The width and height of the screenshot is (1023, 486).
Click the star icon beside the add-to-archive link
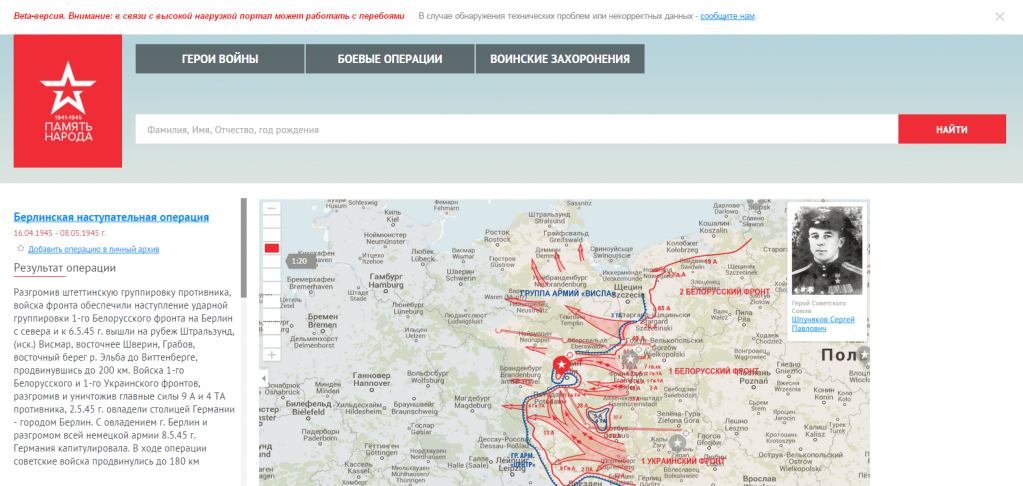[x=20, y=249]
